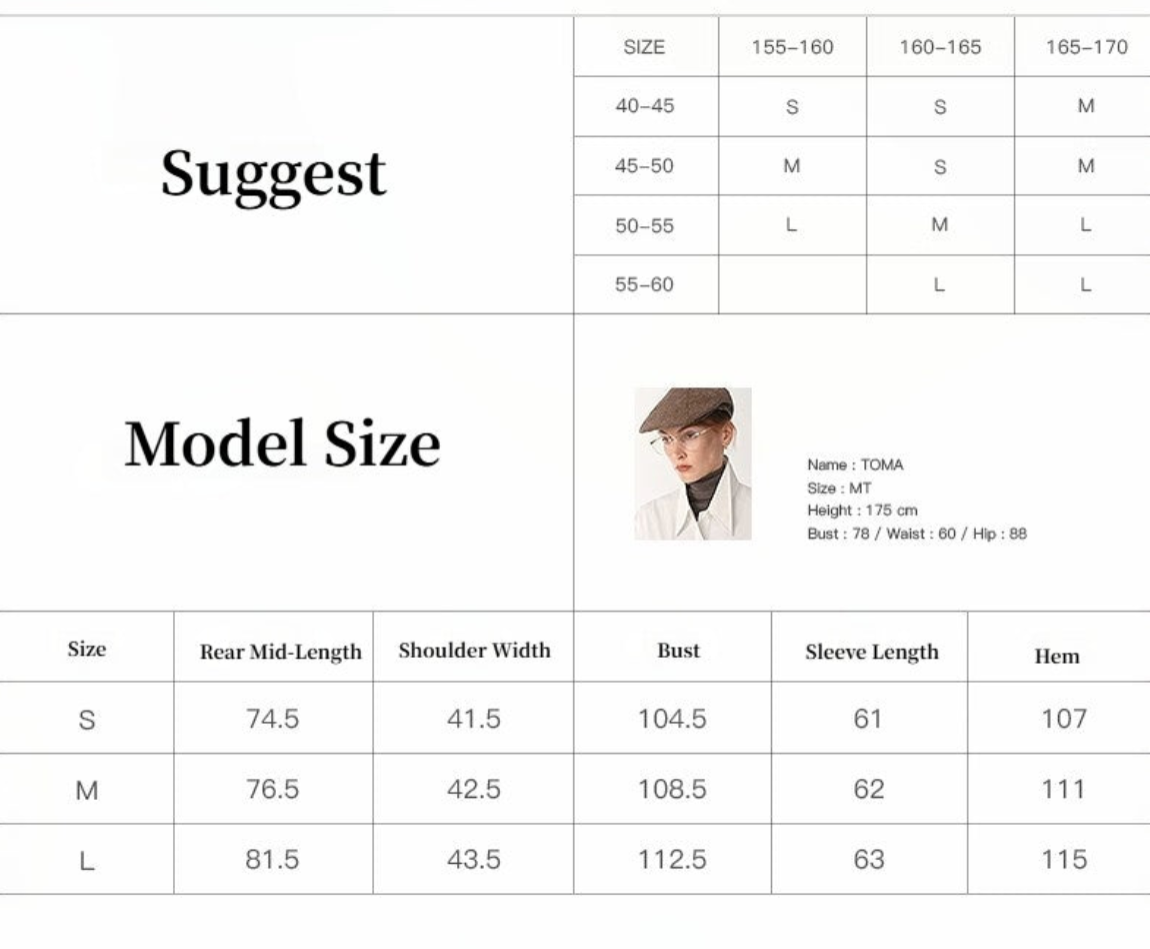Click the "Name : TOMA" model text
This screenshot has width=1150, height=949.
[x=855, y=465]
